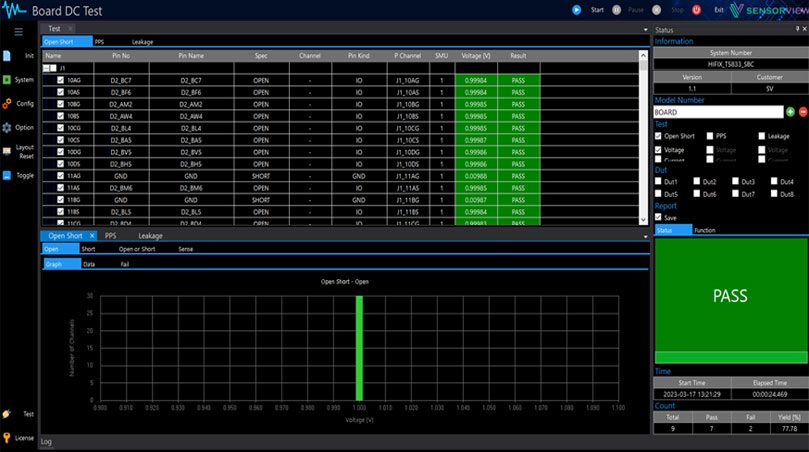The width and height of the screenshot is (809, 452).
Task: Click the Pin Name column header
Action: [191, 56]
